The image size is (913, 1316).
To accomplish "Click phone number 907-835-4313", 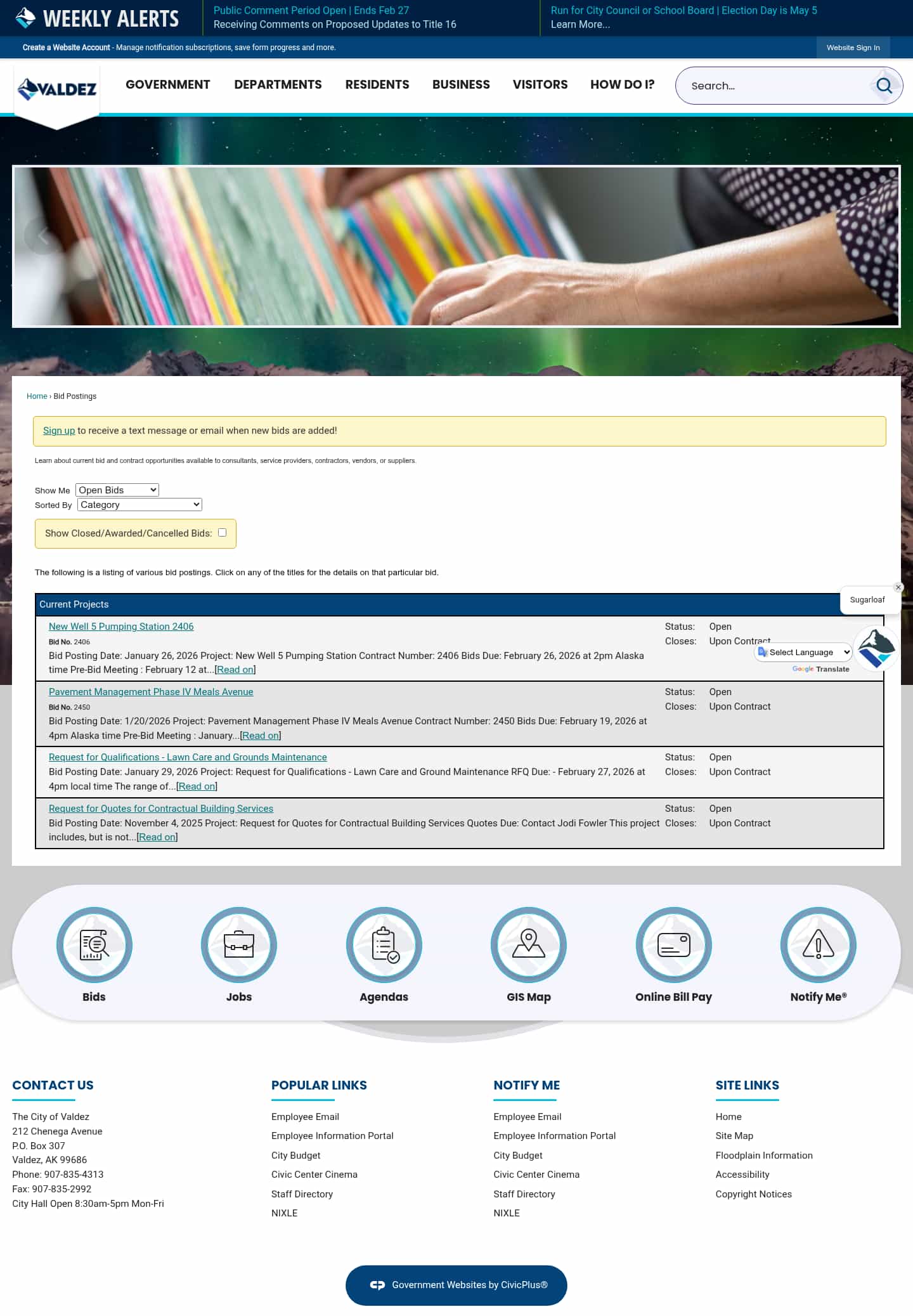I will (x=74, y=1175).
